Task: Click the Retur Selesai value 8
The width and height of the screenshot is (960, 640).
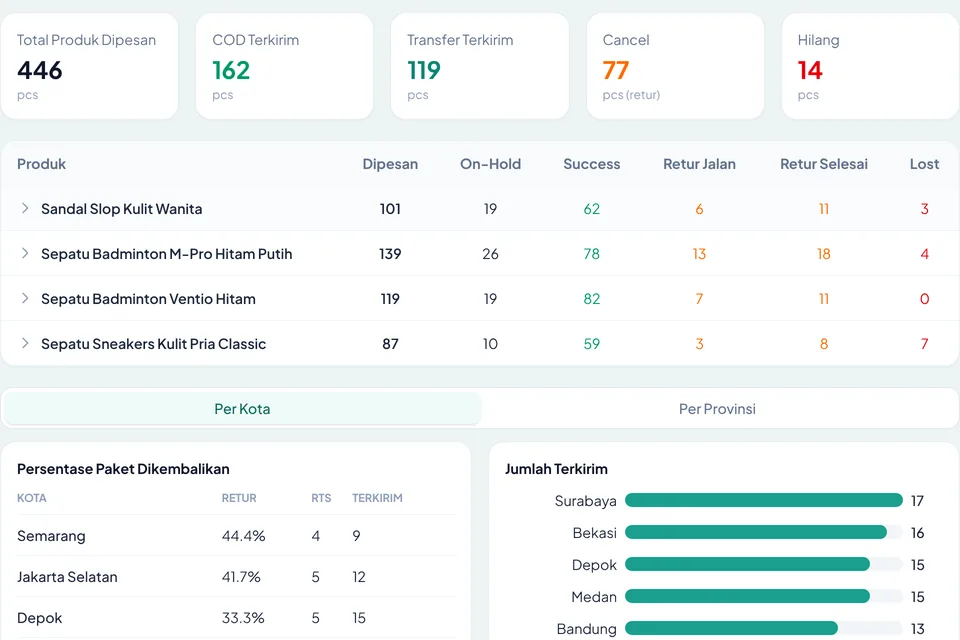Action: click(823, 344)
